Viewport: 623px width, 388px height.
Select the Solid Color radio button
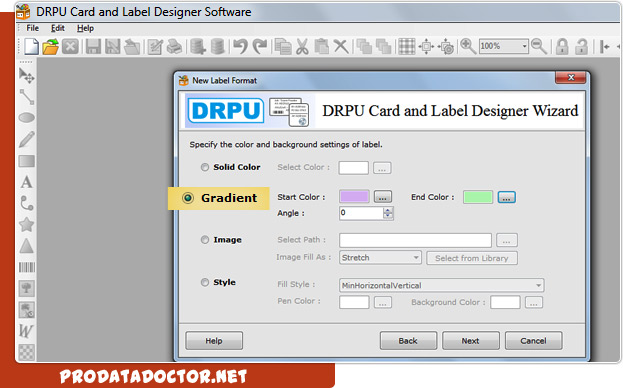click(x=205, y=167)
